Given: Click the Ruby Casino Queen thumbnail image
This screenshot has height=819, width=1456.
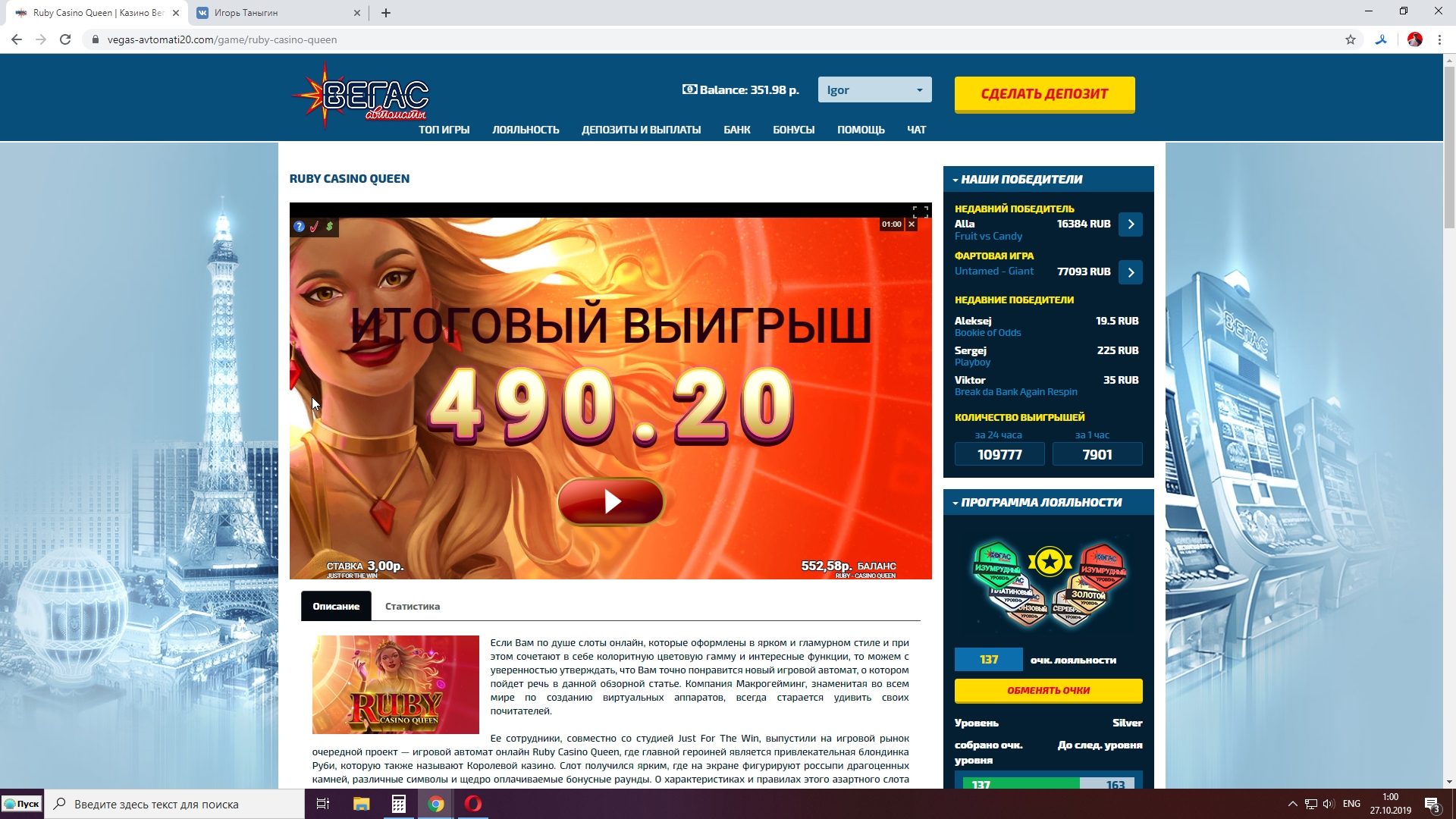Looking at the screenshot, I should 395,684.
